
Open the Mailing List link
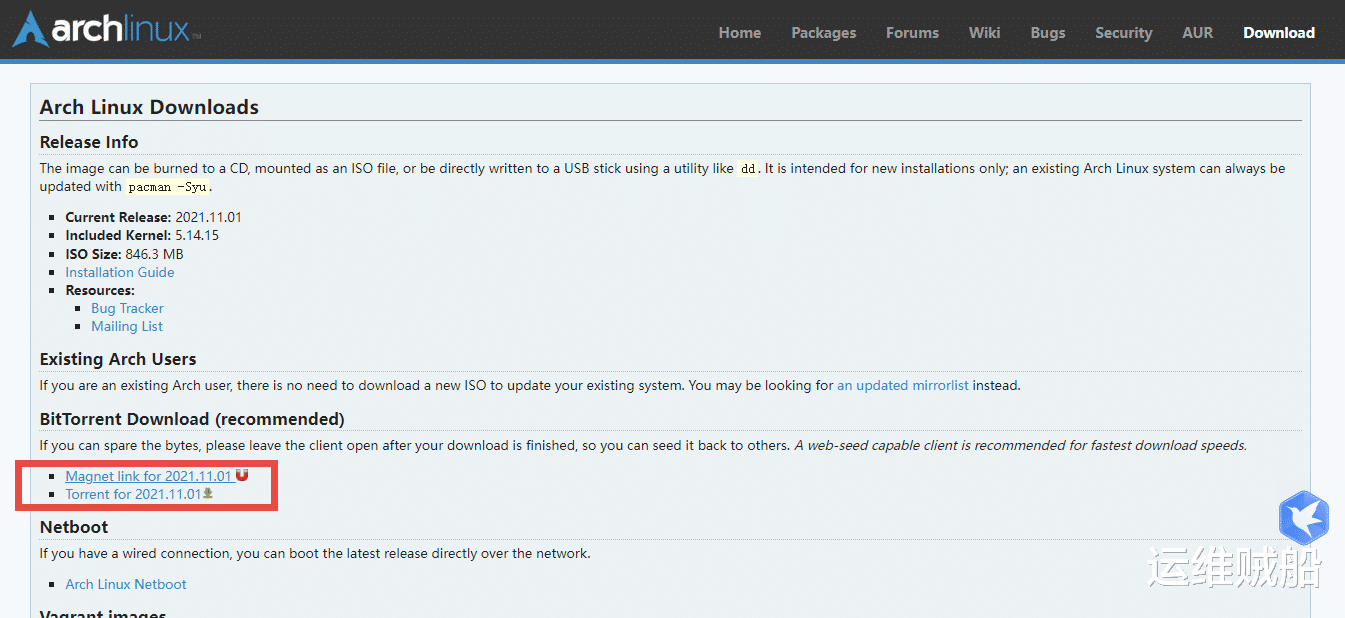click(x=127, y=326)
